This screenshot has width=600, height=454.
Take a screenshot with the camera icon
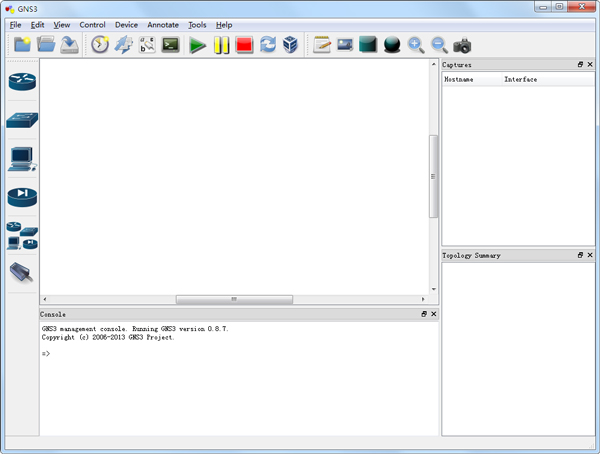point(462,45)
